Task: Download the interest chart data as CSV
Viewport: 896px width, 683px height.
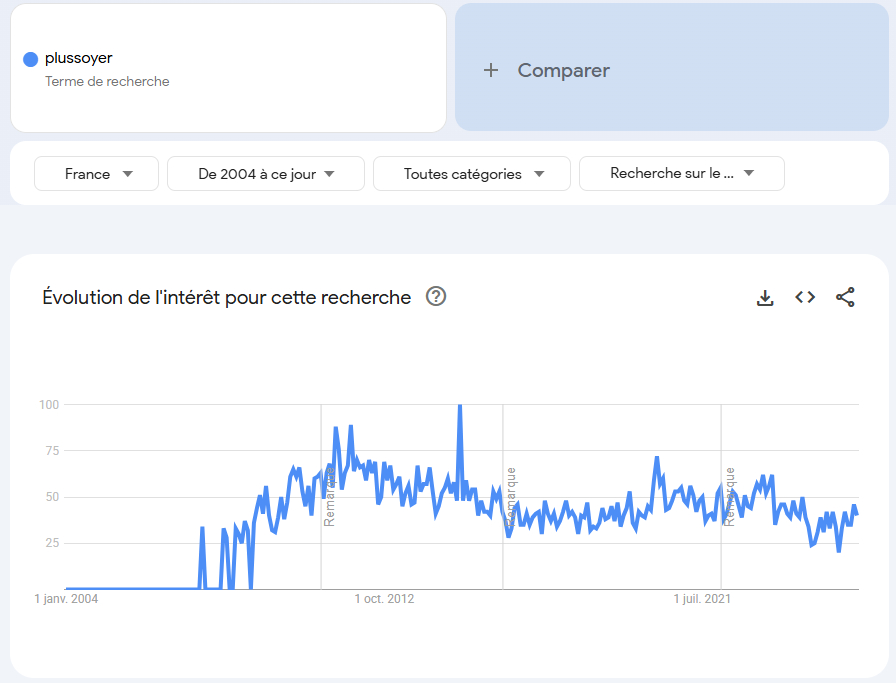Action: click(x=765, y=297)
